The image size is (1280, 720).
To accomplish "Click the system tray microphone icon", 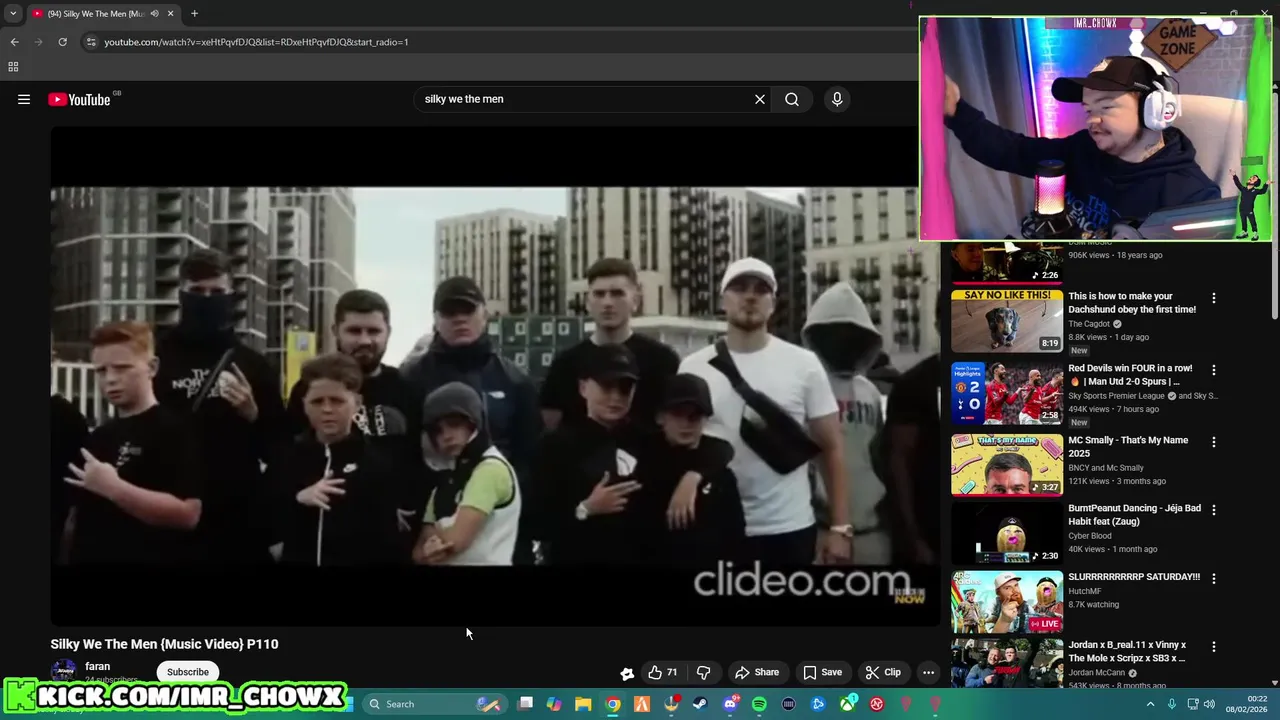I will 1171,704.
